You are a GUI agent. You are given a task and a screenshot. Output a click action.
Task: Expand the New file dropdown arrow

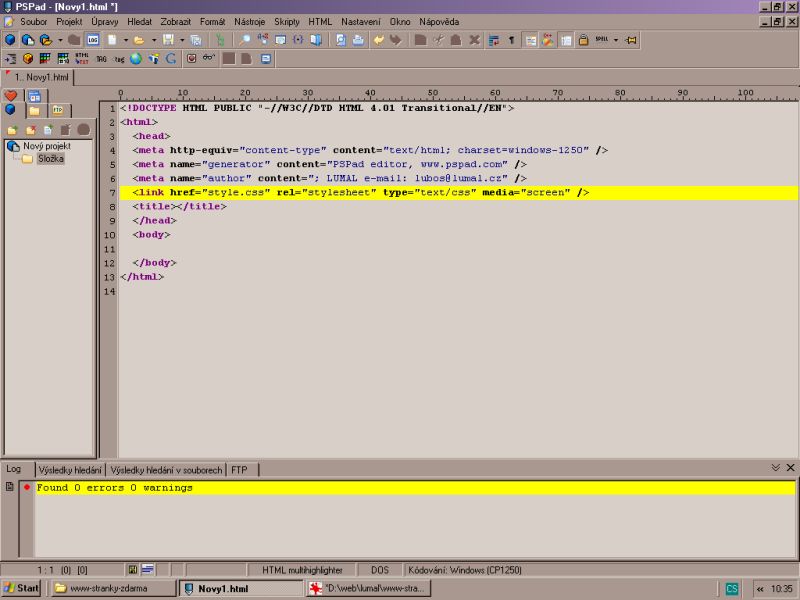point(124,40)
